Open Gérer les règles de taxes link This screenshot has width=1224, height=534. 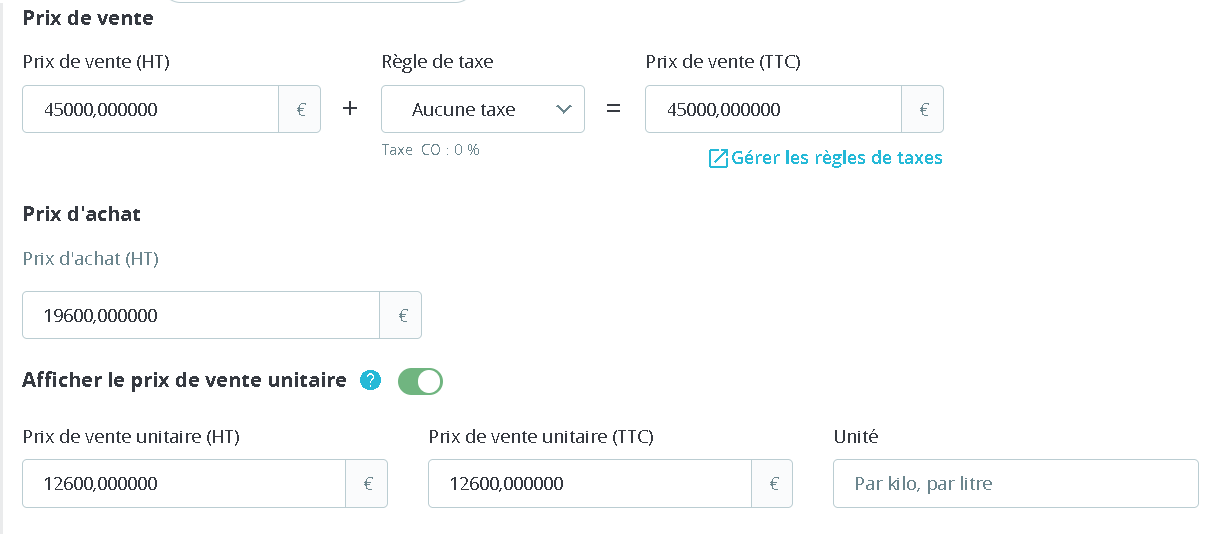point(836,158)
